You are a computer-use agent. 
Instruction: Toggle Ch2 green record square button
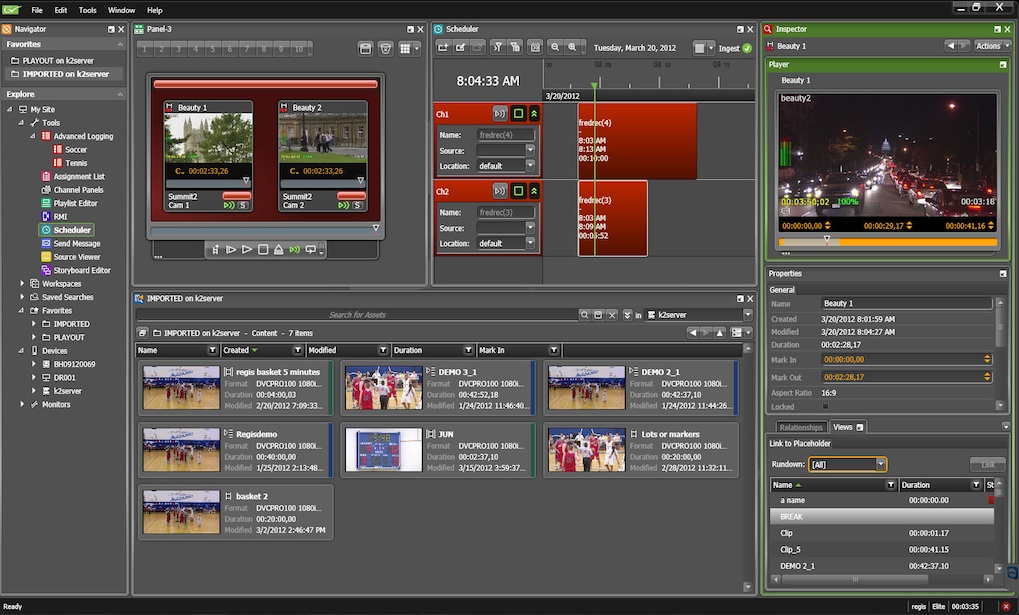tap(518, 191)
